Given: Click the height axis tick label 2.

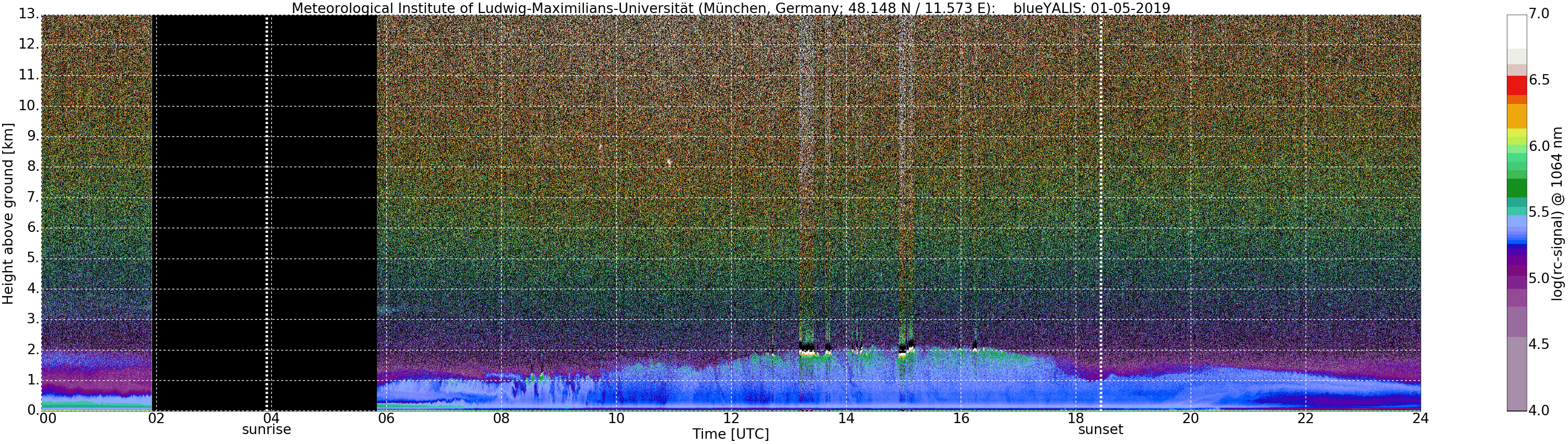Looking at the screenshot, I should click(33, 349).
